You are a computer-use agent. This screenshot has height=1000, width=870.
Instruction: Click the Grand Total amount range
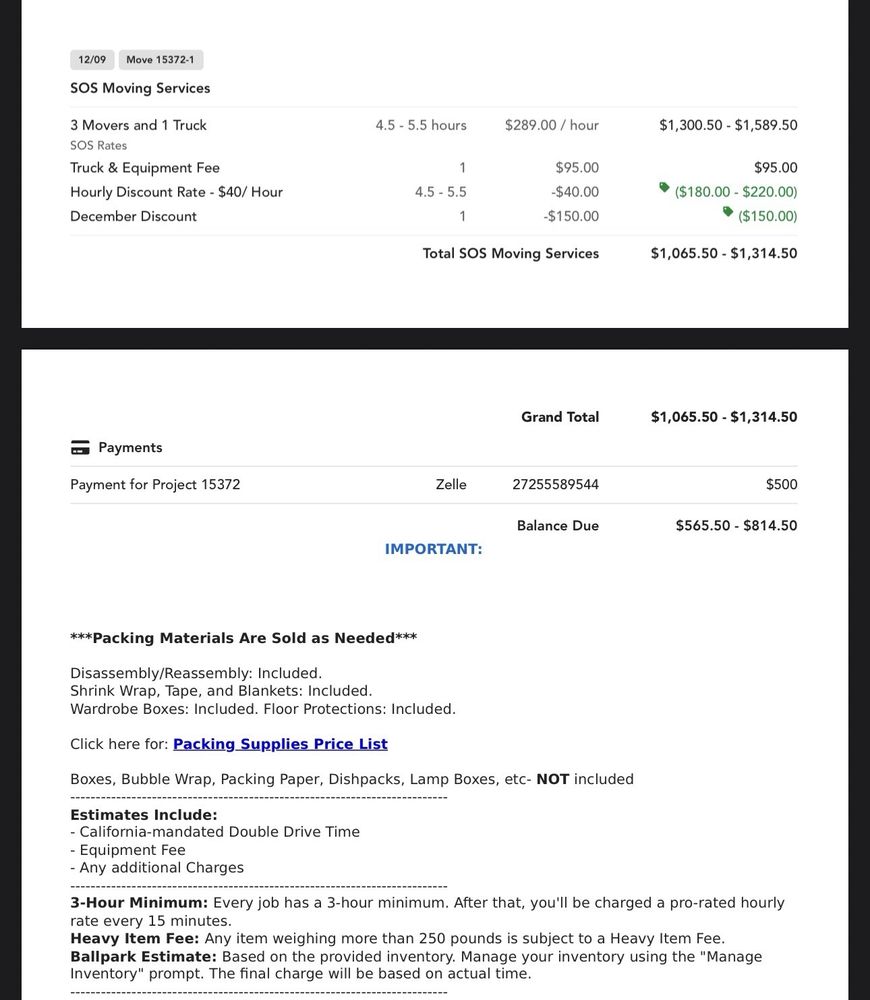click(724, 417)
